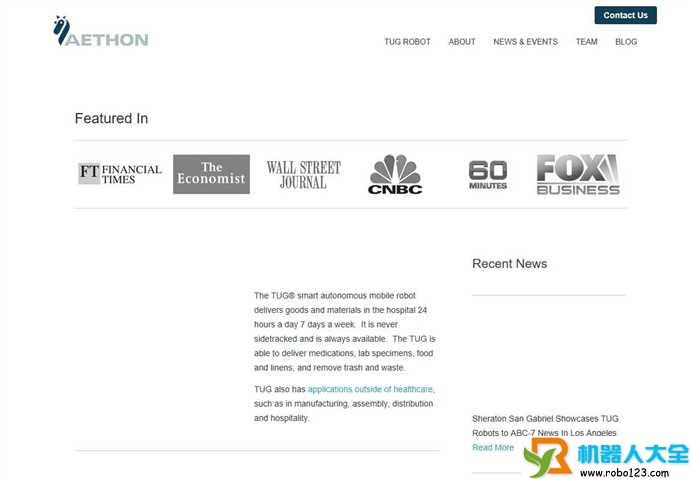This screenshot has height=479, width=691.
Task: Click the 'Featured In' heading
Action: [x=111, y=118]
